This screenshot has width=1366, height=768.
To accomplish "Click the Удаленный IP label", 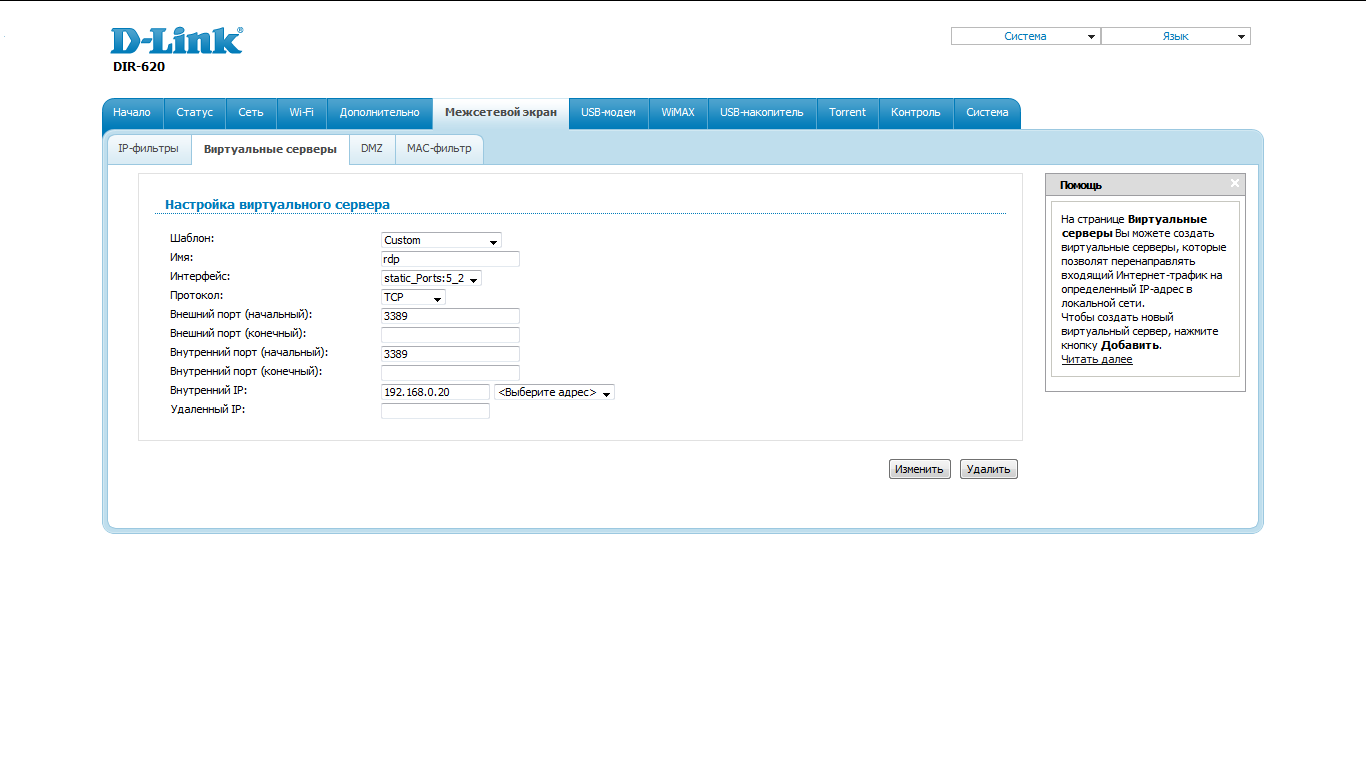I will click(208, 409).
